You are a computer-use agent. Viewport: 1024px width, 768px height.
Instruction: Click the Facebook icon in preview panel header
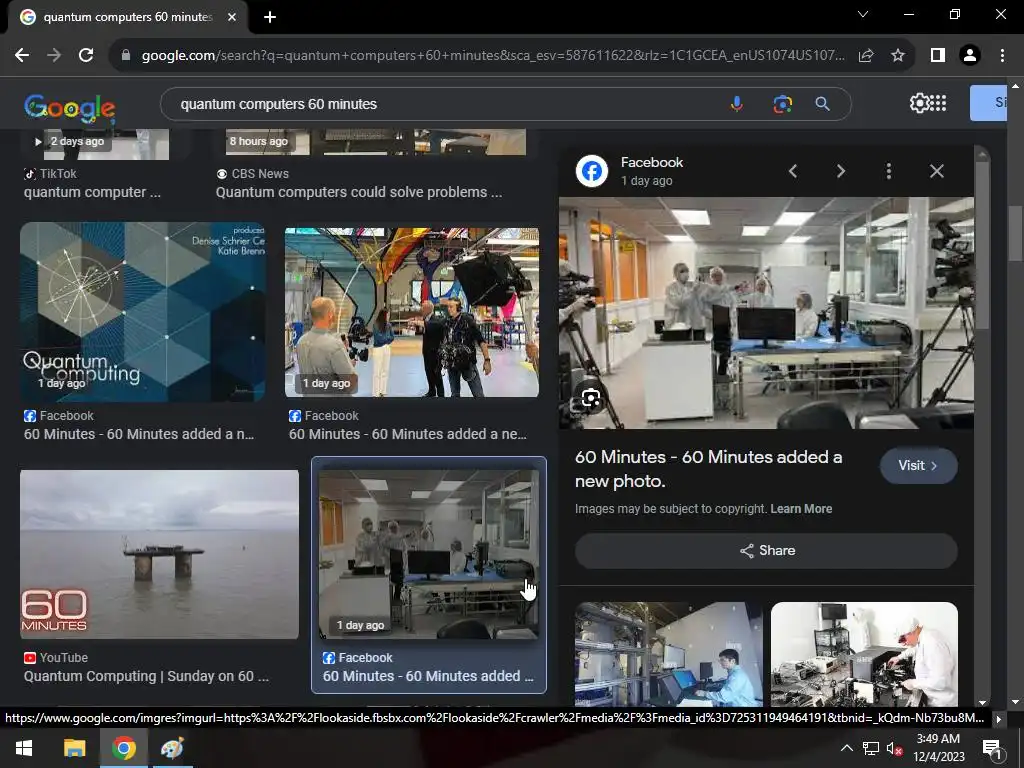pyautogui.click(x=592, y=171)
